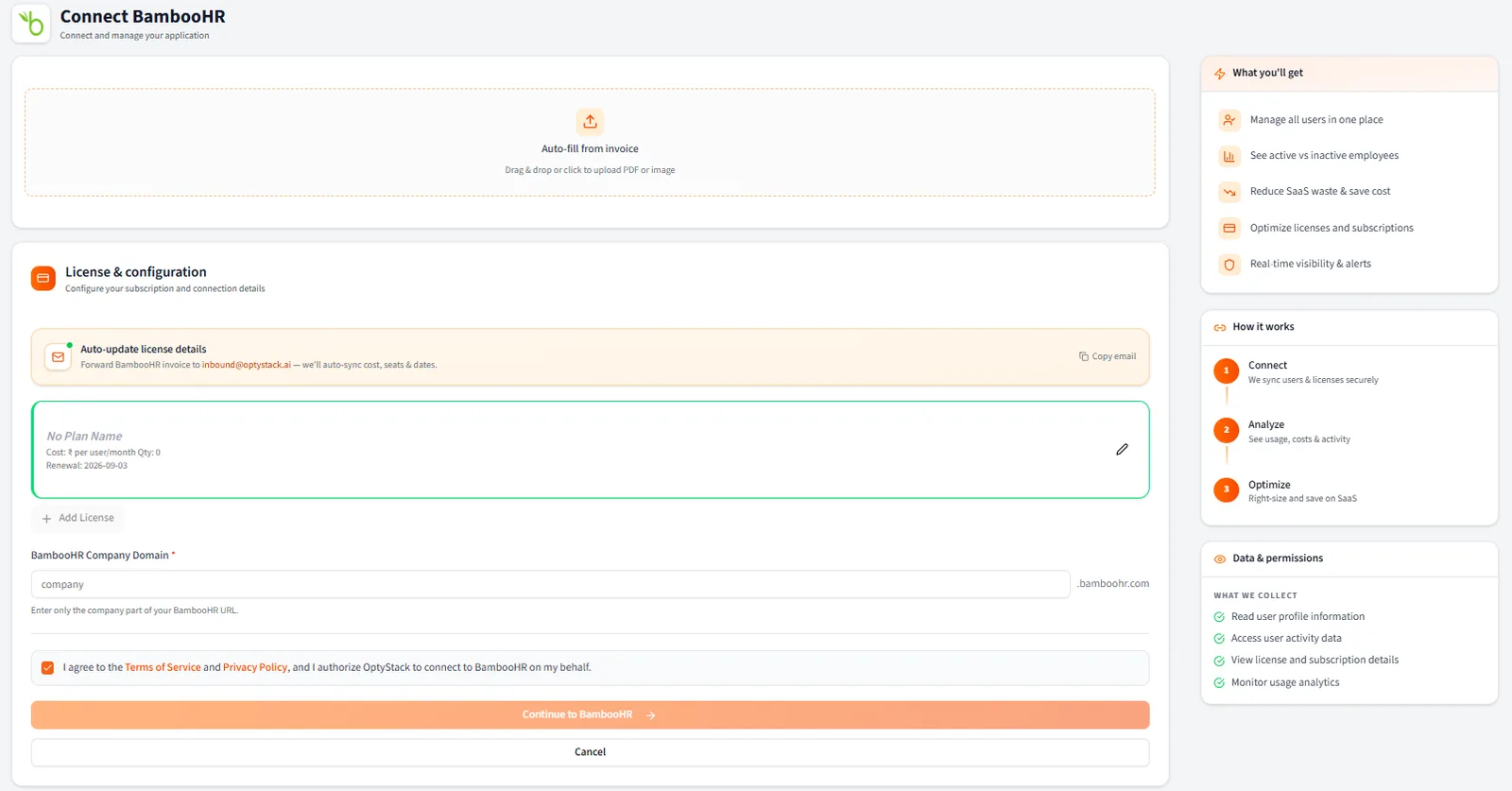Focus the BambooHR Company Domain field

tap(551, 584)
